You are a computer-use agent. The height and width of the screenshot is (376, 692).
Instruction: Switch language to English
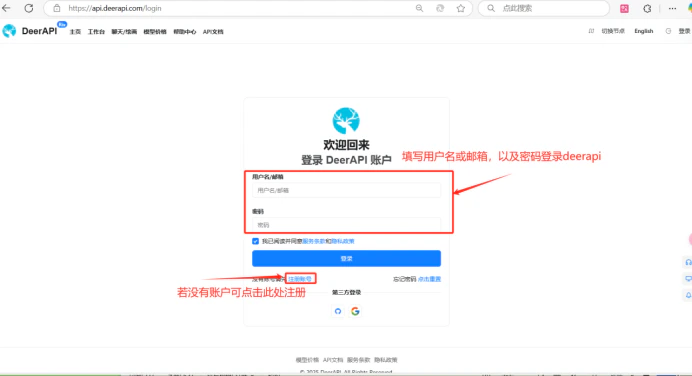(x=643, y=31)
